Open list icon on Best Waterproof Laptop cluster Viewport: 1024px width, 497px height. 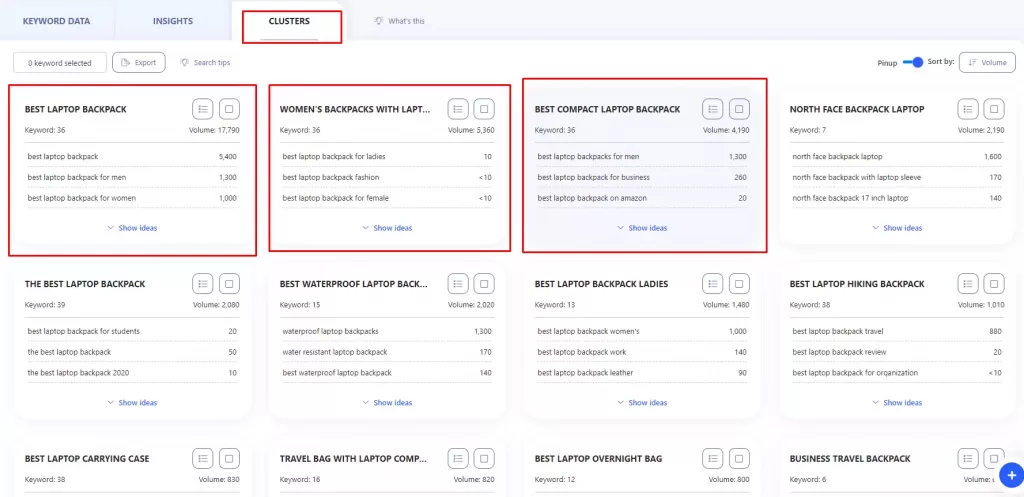coord(458,283)
